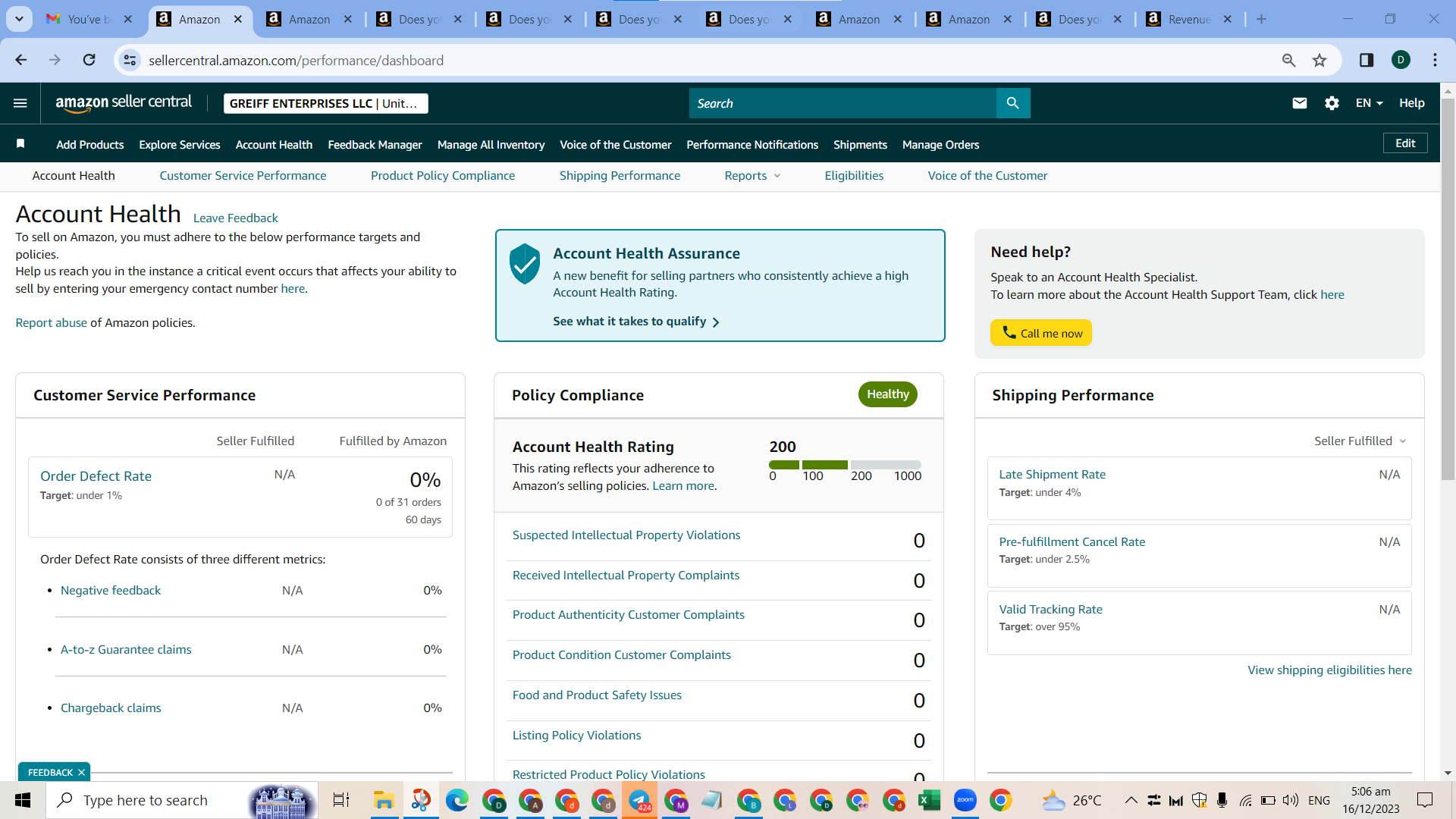Screen dimensions: 1456x819
Task: Open the Windows Start menu
Action: click(23, 800)
